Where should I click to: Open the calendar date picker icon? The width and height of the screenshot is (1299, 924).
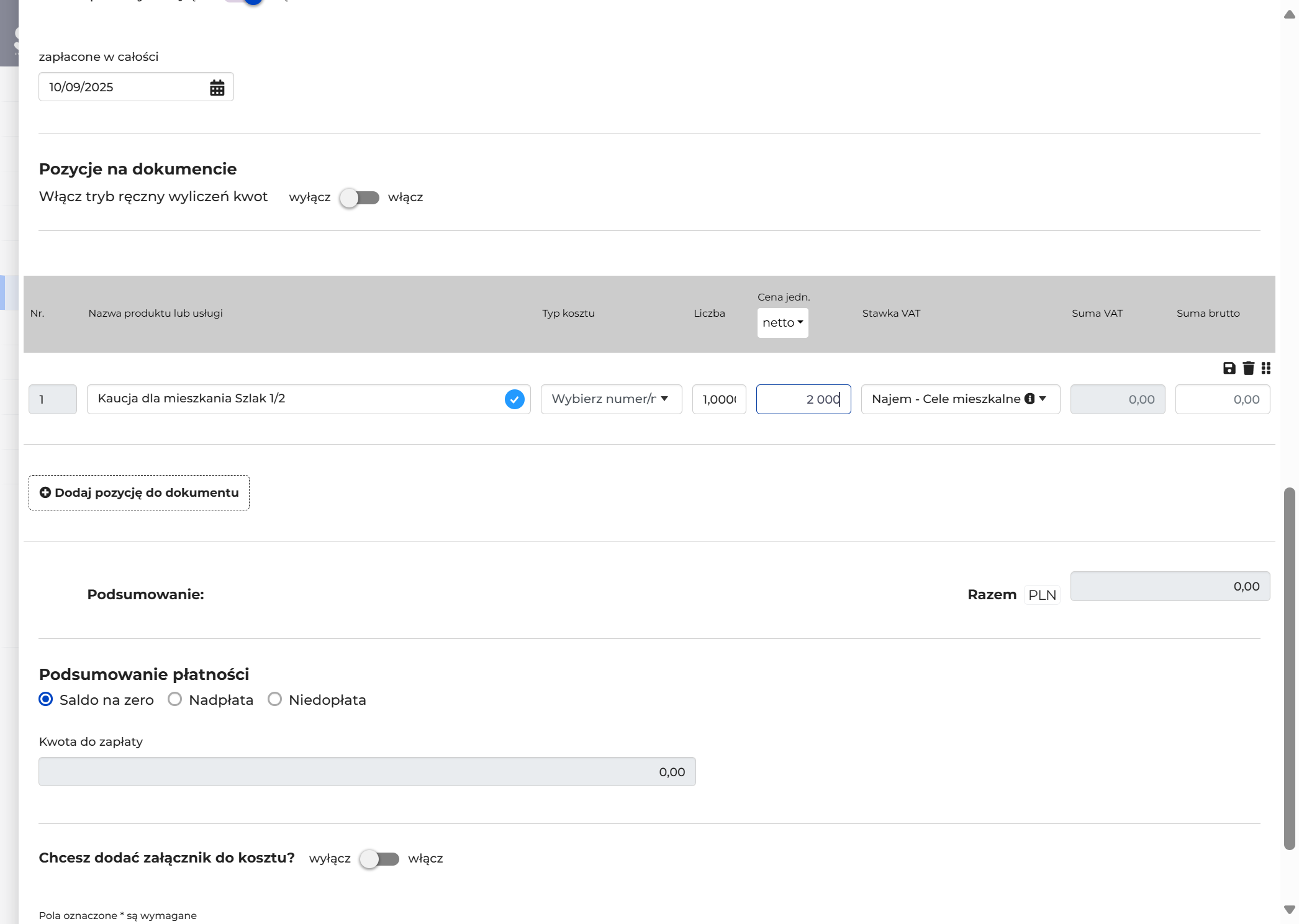tap(217, 88)
